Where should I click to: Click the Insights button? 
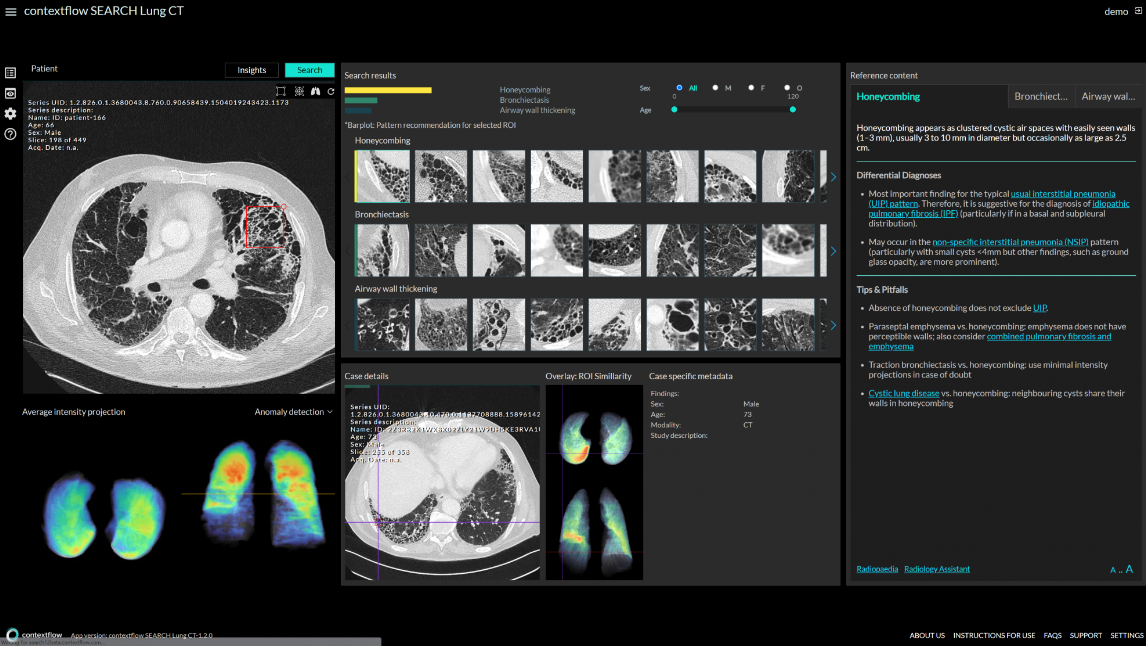click(252, 70)
